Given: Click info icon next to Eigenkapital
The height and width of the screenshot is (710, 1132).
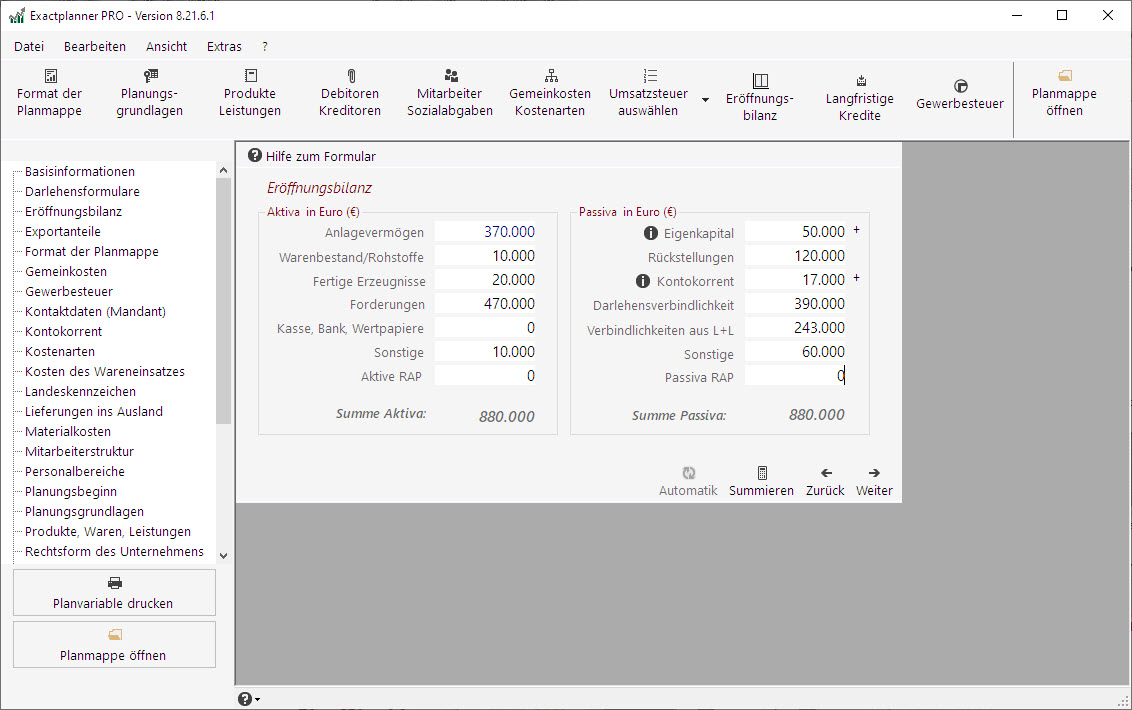Looking at the screenshot, I should point(651,233).
